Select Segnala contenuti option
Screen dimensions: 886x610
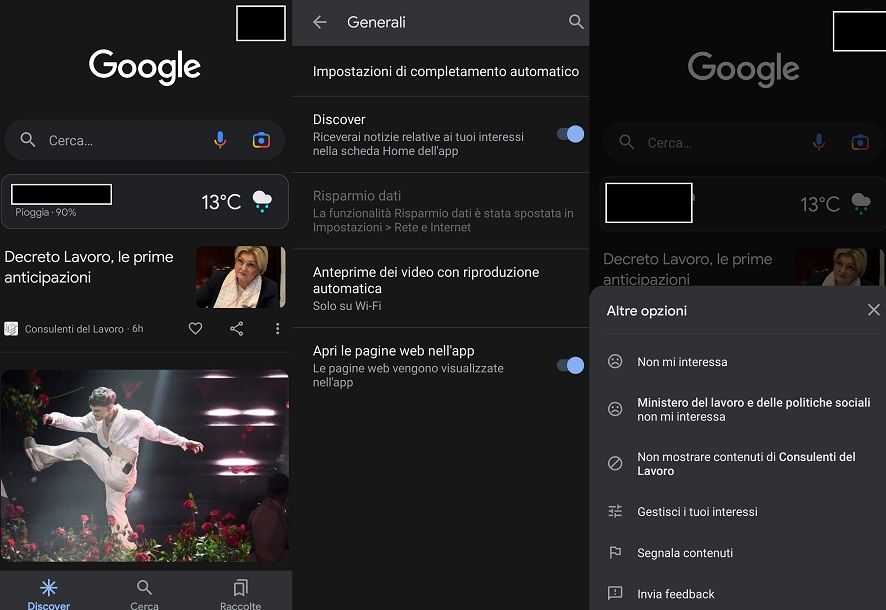[738, 552]
